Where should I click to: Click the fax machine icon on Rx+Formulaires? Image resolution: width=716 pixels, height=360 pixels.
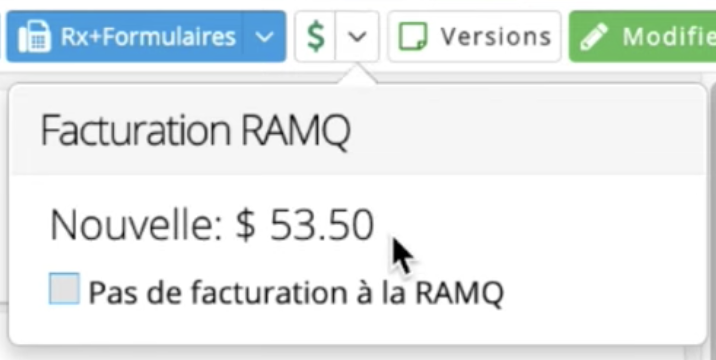[35, 37]
